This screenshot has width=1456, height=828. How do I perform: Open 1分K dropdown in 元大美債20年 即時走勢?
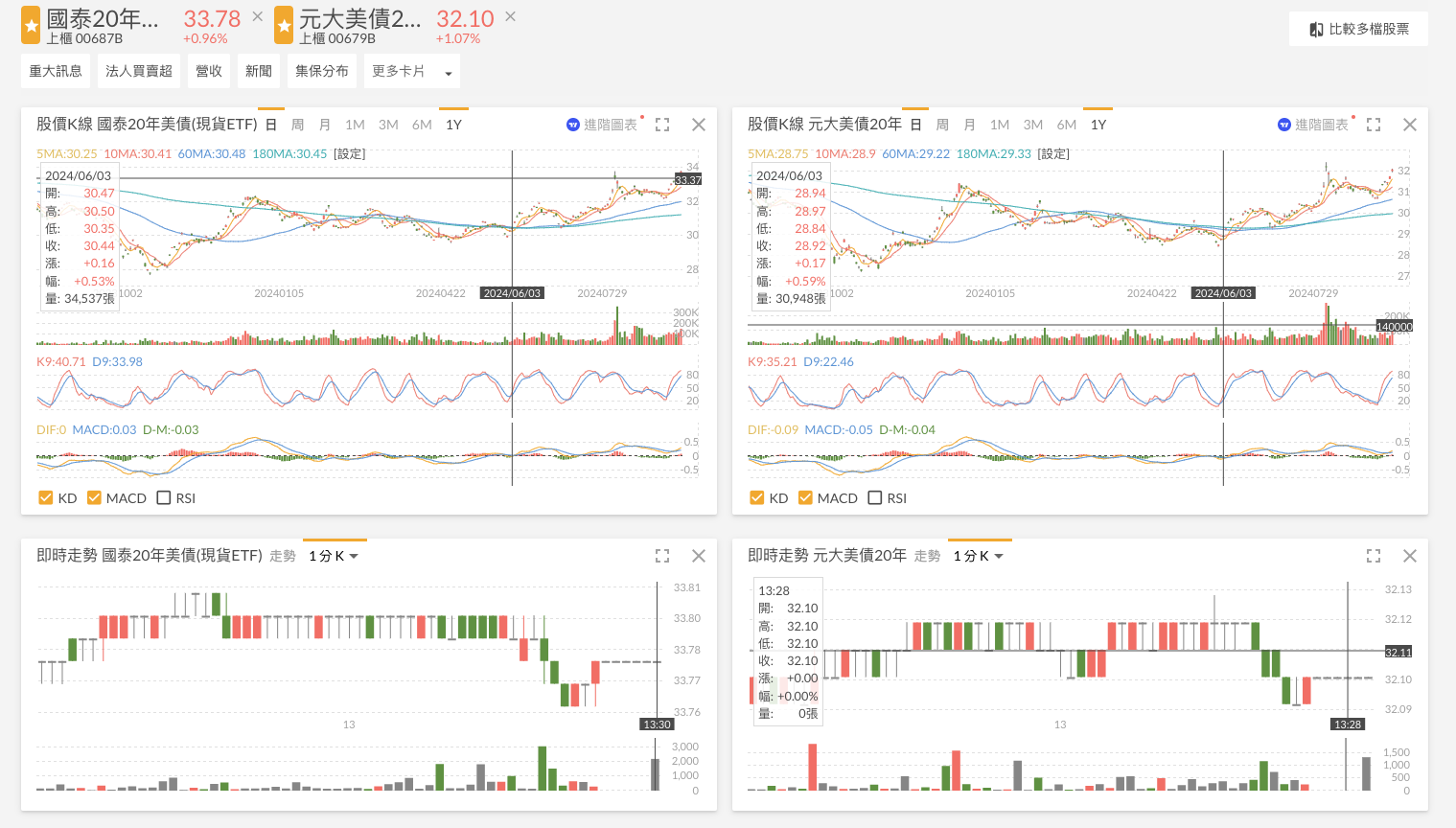tap(978, 556)
